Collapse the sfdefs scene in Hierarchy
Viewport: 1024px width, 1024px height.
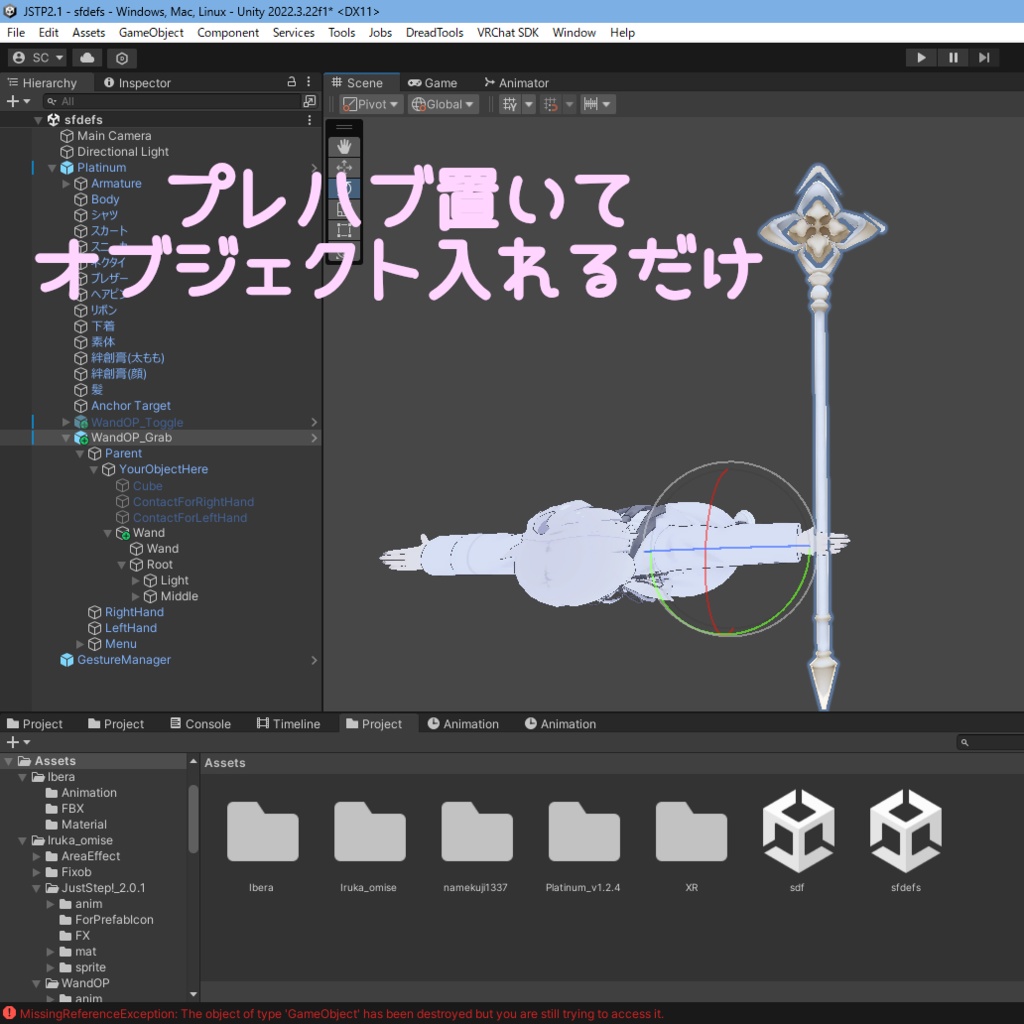click(x=38, y=120)
